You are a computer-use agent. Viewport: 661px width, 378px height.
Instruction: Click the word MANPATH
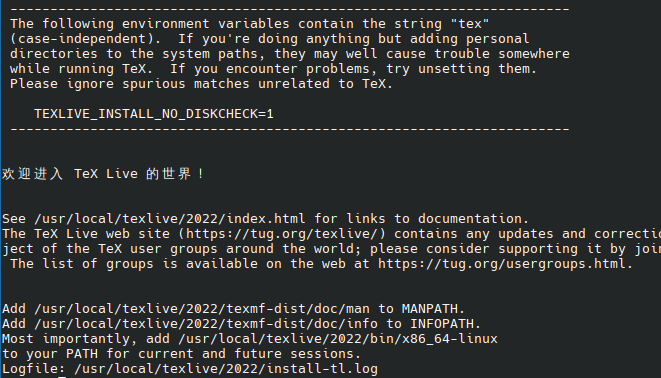(429, 309)
